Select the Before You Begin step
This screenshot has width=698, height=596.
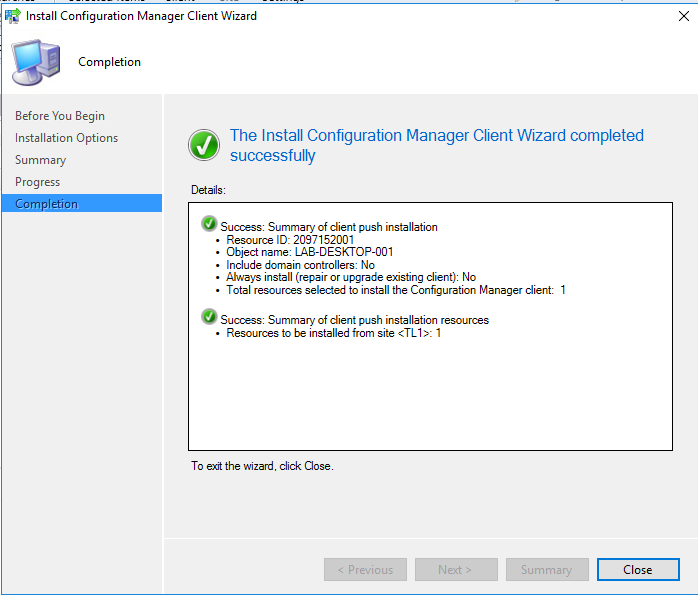click(x=60, y=116)
